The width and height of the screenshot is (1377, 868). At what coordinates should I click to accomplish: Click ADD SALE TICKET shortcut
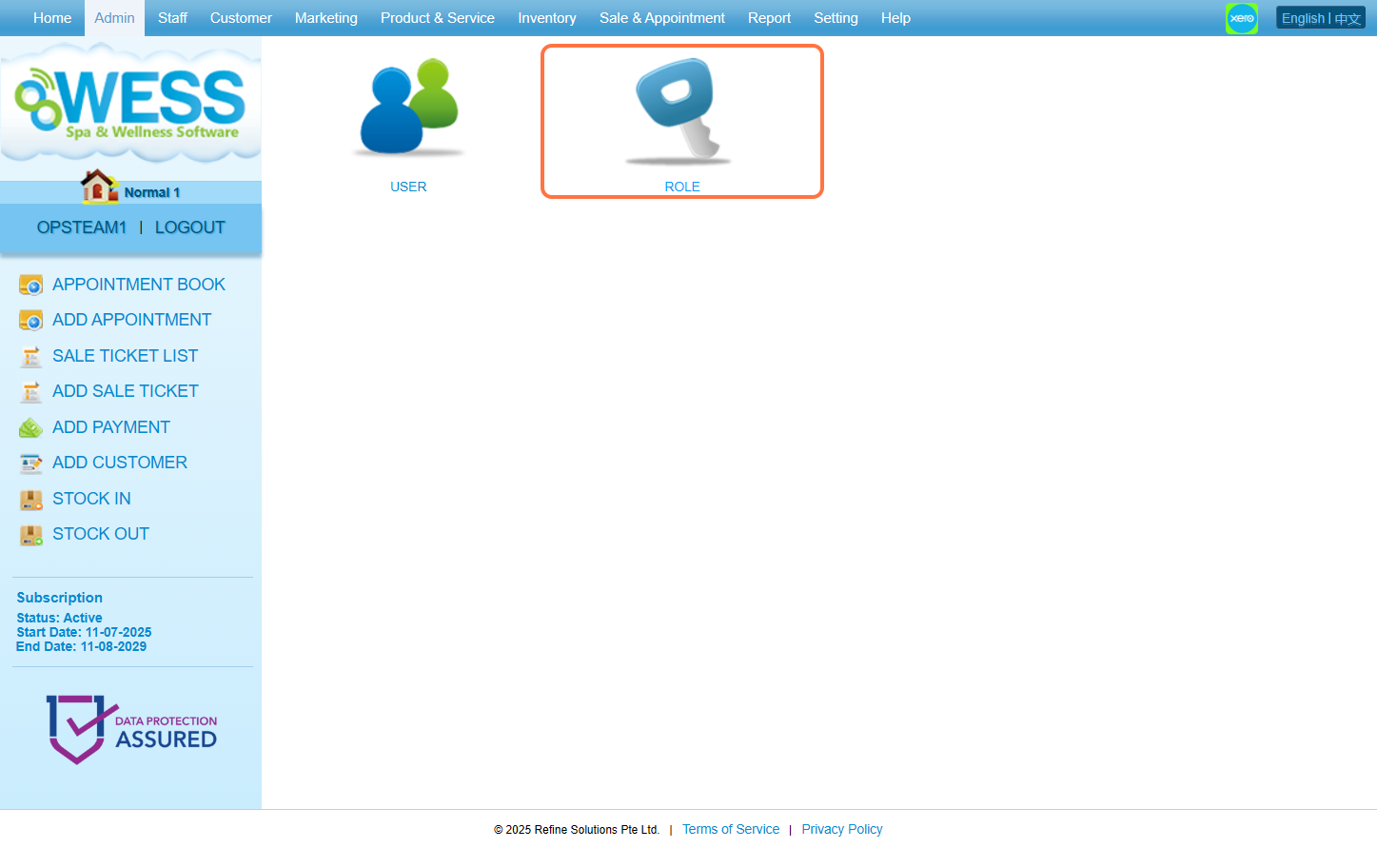tap(125, 391)
